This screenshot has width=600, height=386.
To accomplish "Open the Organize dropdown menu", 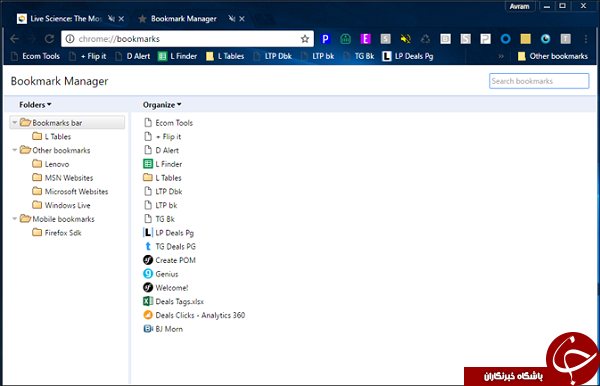I will [162, 105].
